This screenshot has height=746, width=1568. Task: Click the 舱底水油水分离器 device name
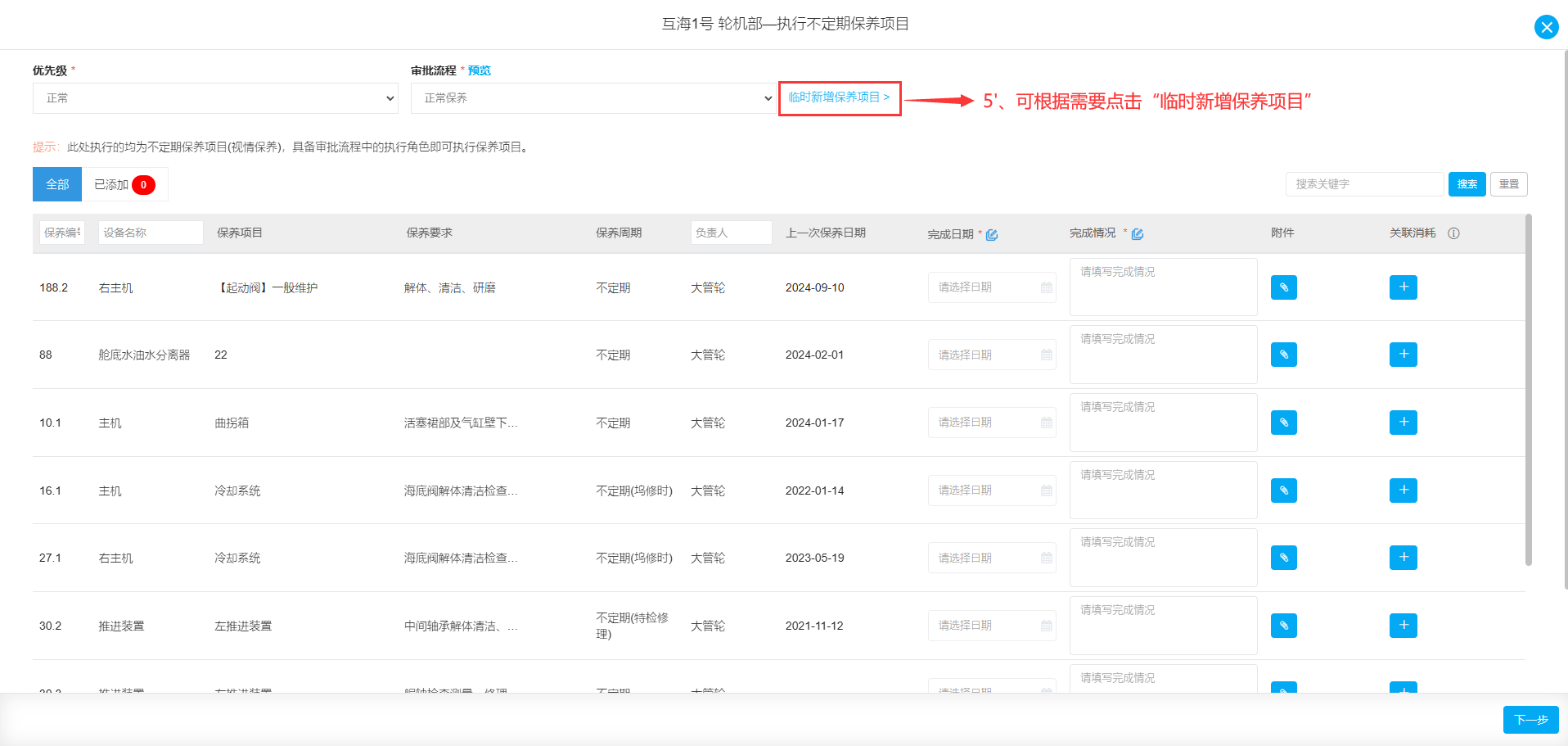[144, 355]
